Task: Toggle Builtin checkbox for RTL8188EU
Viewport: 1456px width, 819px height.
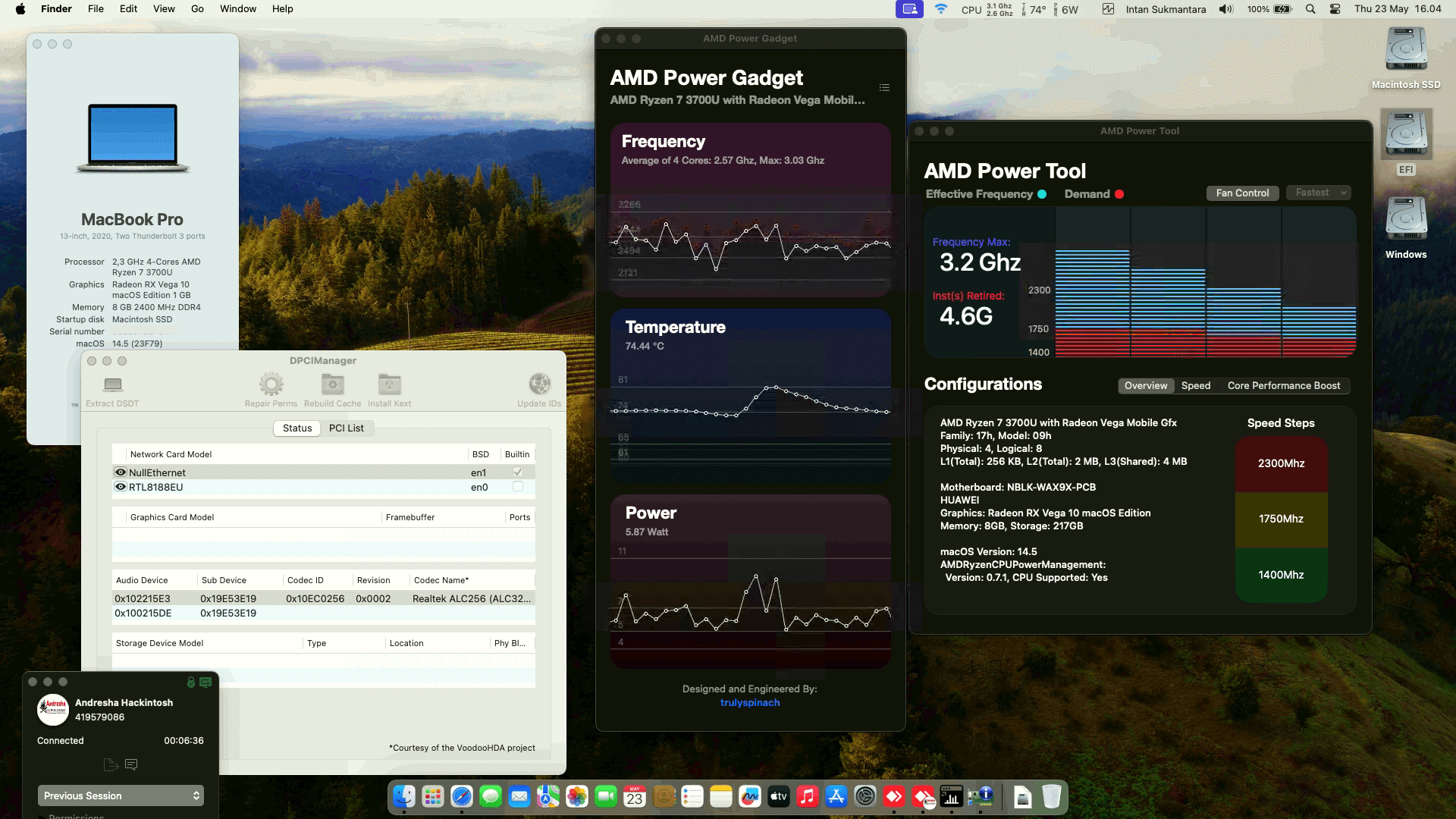Action: point(518,487)
